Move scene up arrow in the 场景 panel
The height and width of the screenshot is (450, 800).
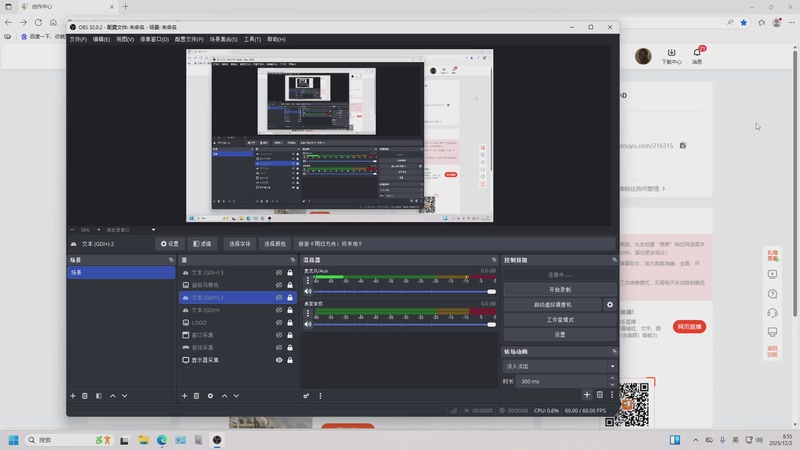tap(113, 396)
